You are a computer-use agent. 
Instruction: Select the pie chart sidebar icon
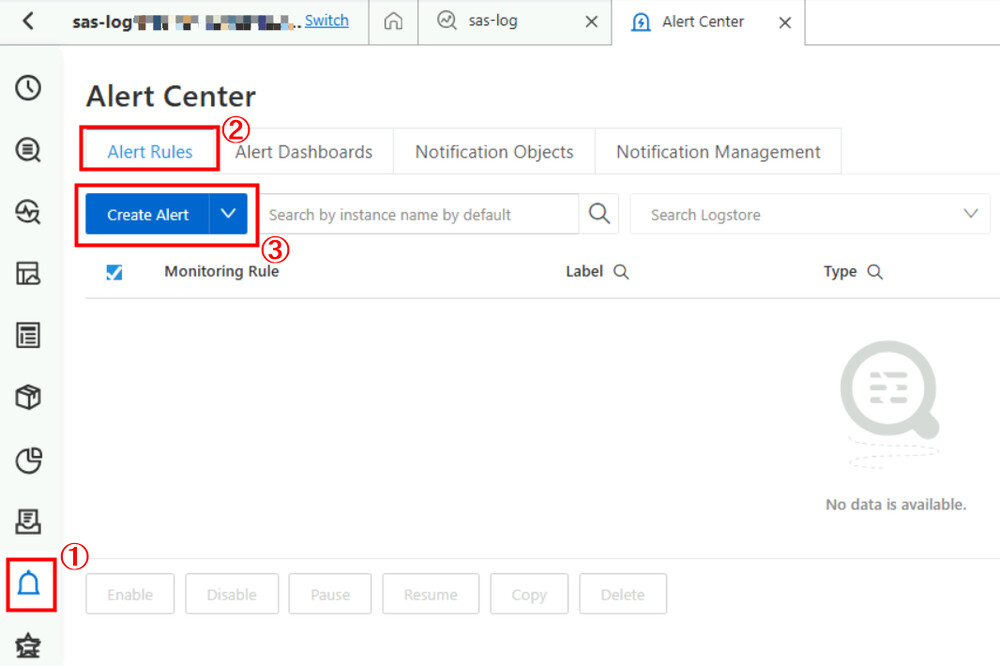pyautogui.click(x=29, y=460)
